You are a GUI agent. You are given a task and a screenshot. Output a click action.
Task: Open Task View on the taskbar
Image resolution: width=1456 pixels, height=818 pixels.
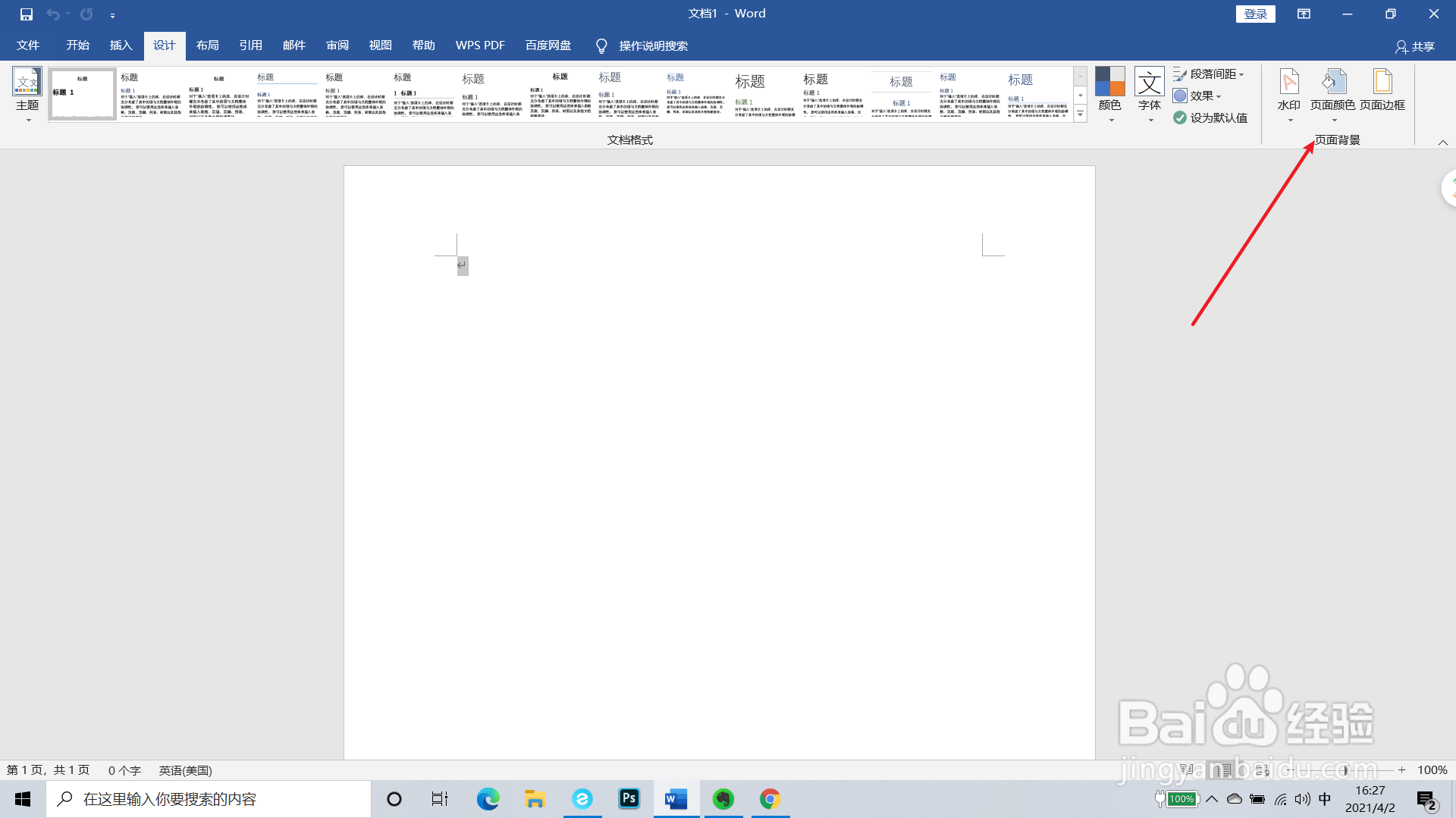point(440,799)
